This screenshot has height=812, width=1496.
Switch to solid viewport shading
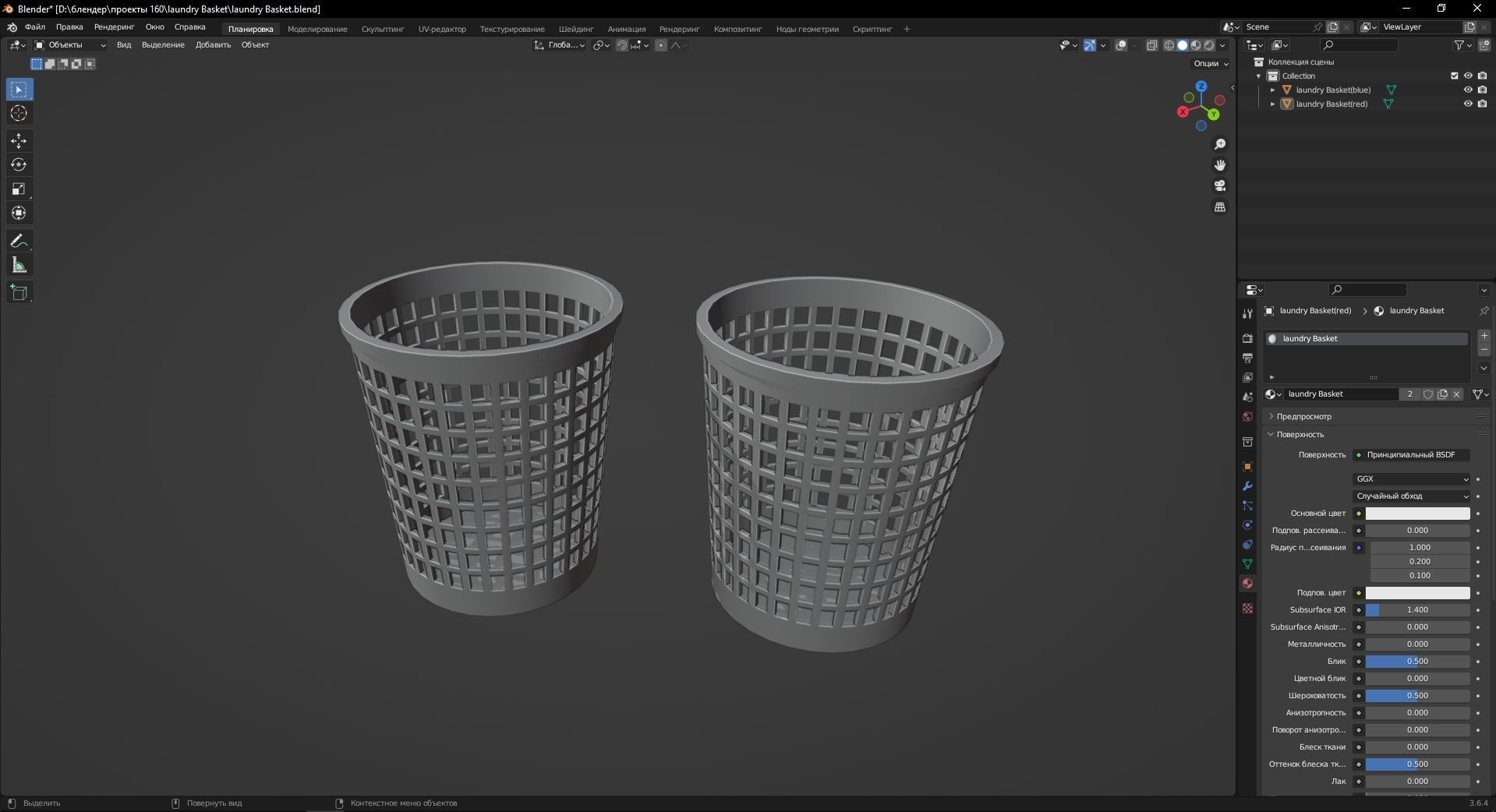pyautogui.click(x=1183, y=45)
